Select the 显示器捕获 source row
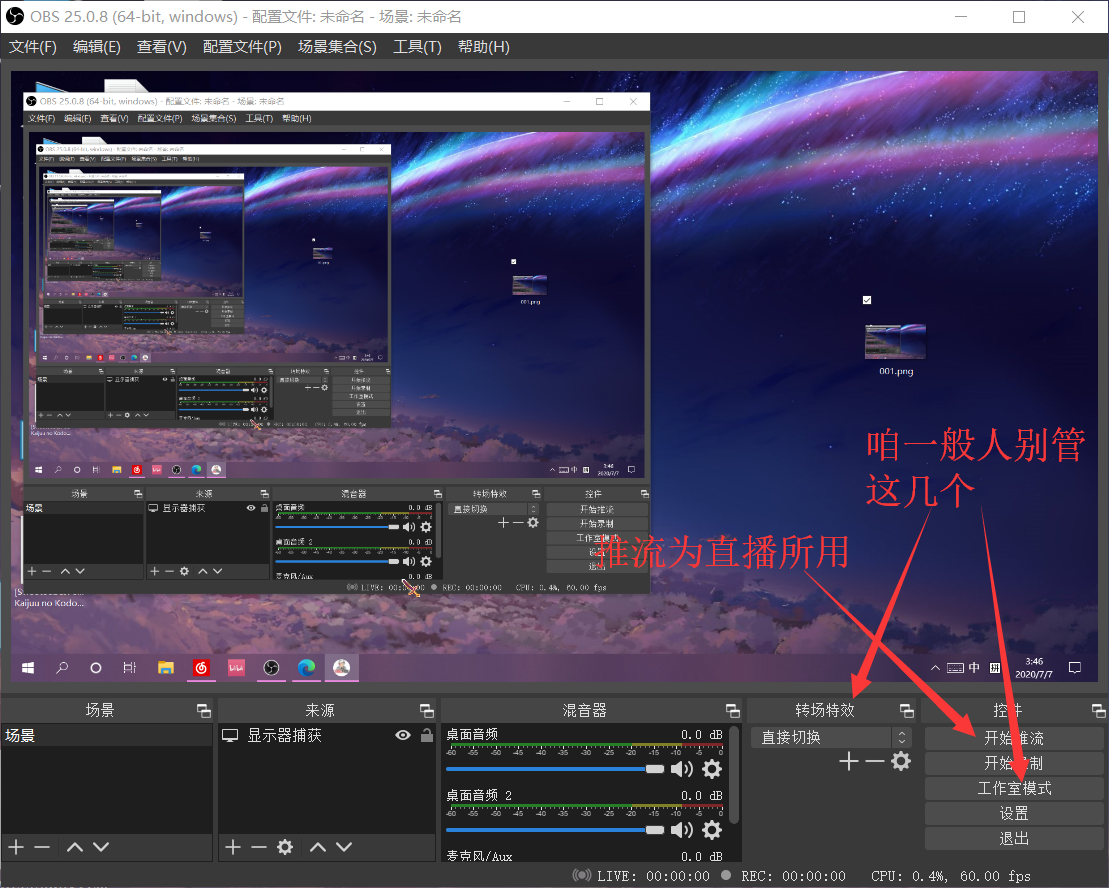 (x=327, y=735)
